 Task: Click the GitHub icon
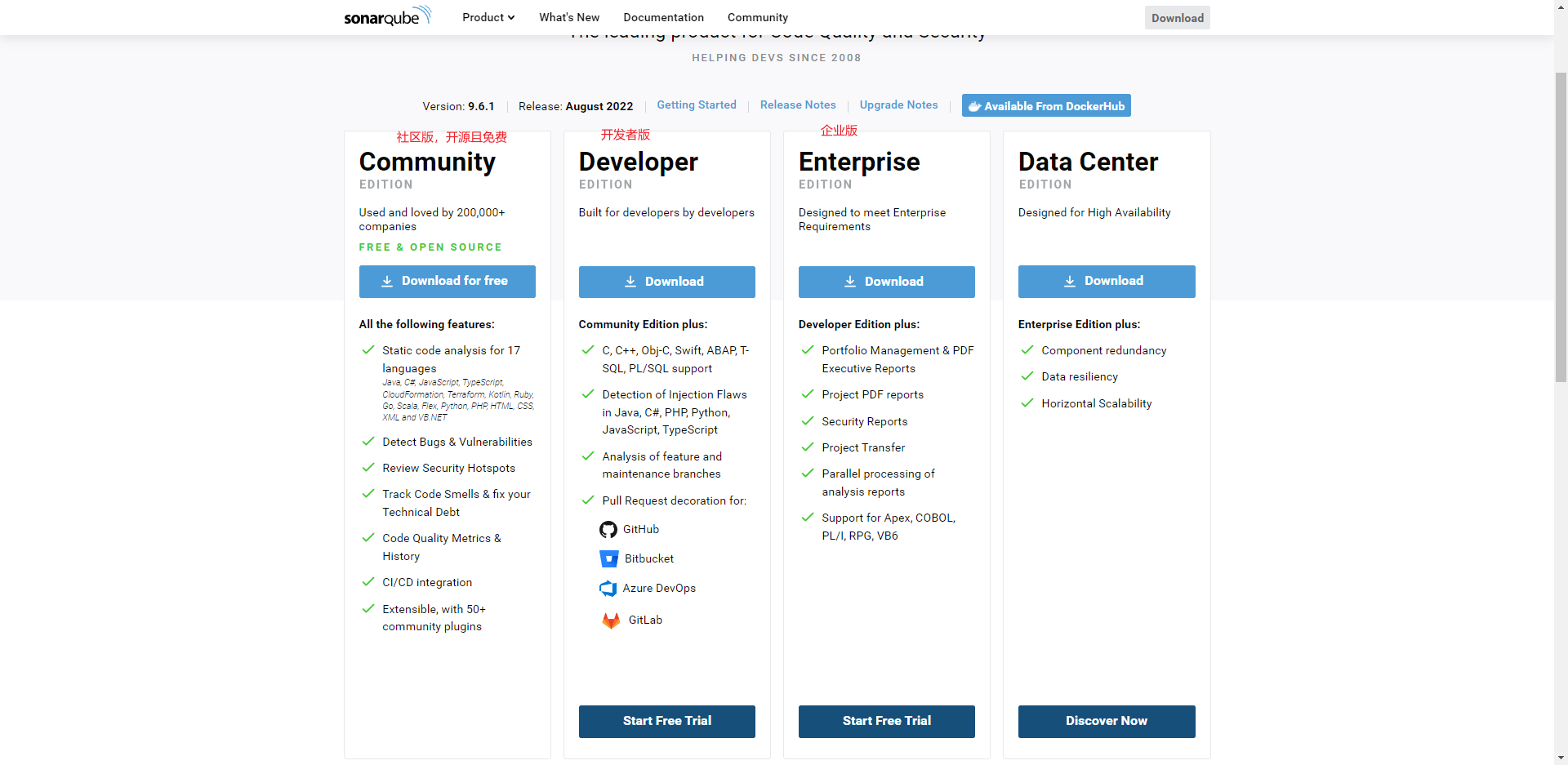tap(608, 530)
